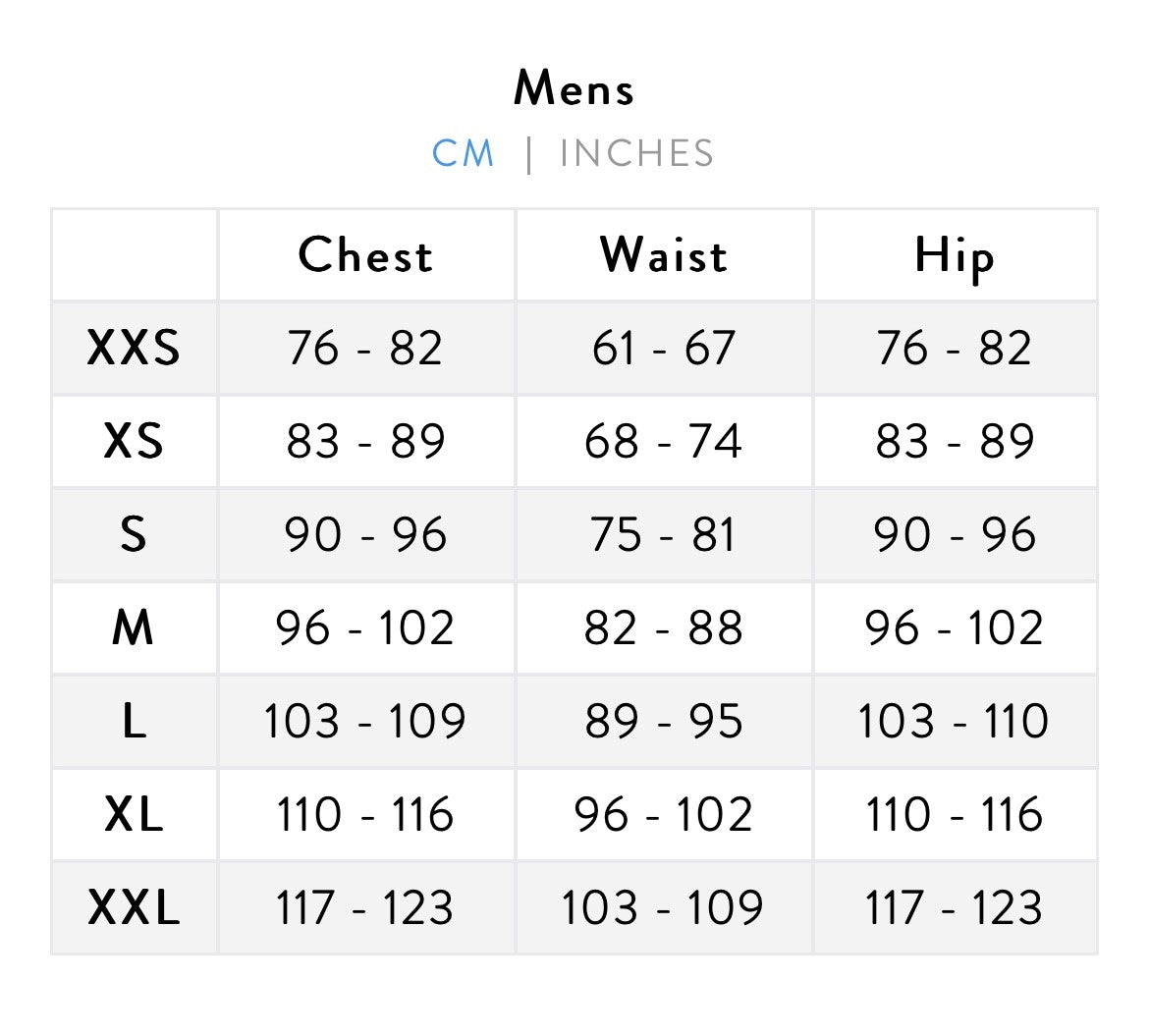Click the XS waist value 68 - 74

pos(664,441)
